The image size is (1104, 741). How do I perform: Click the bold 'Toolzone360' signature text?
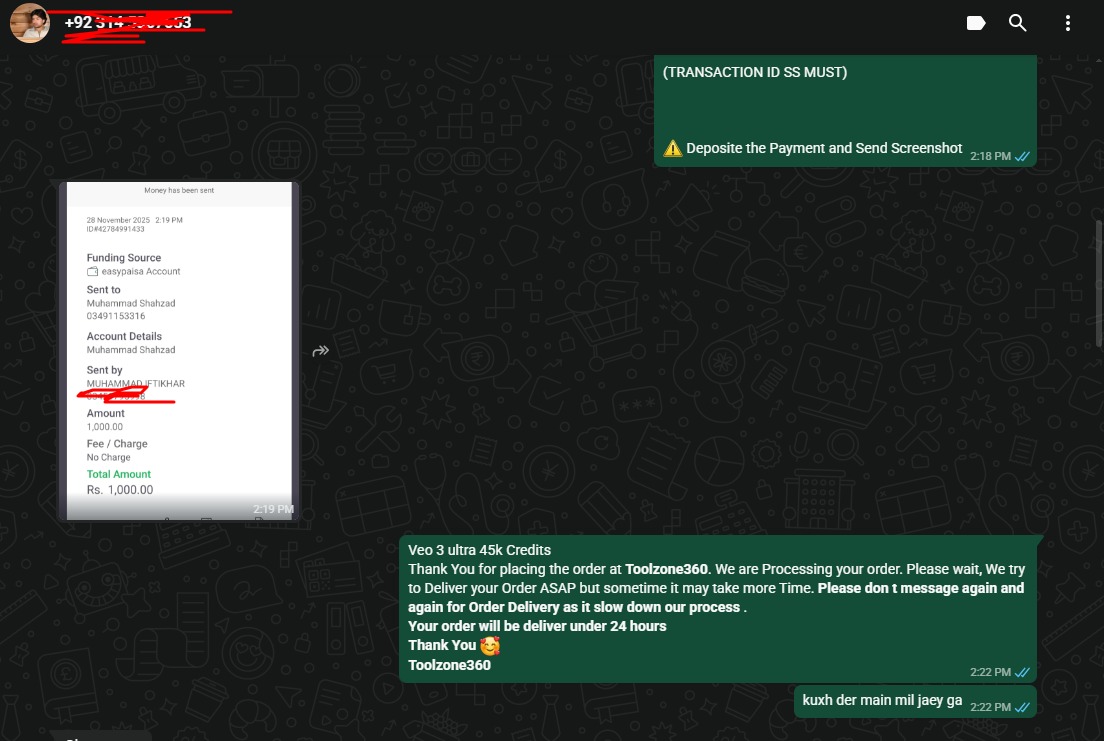tap(449, 665)
